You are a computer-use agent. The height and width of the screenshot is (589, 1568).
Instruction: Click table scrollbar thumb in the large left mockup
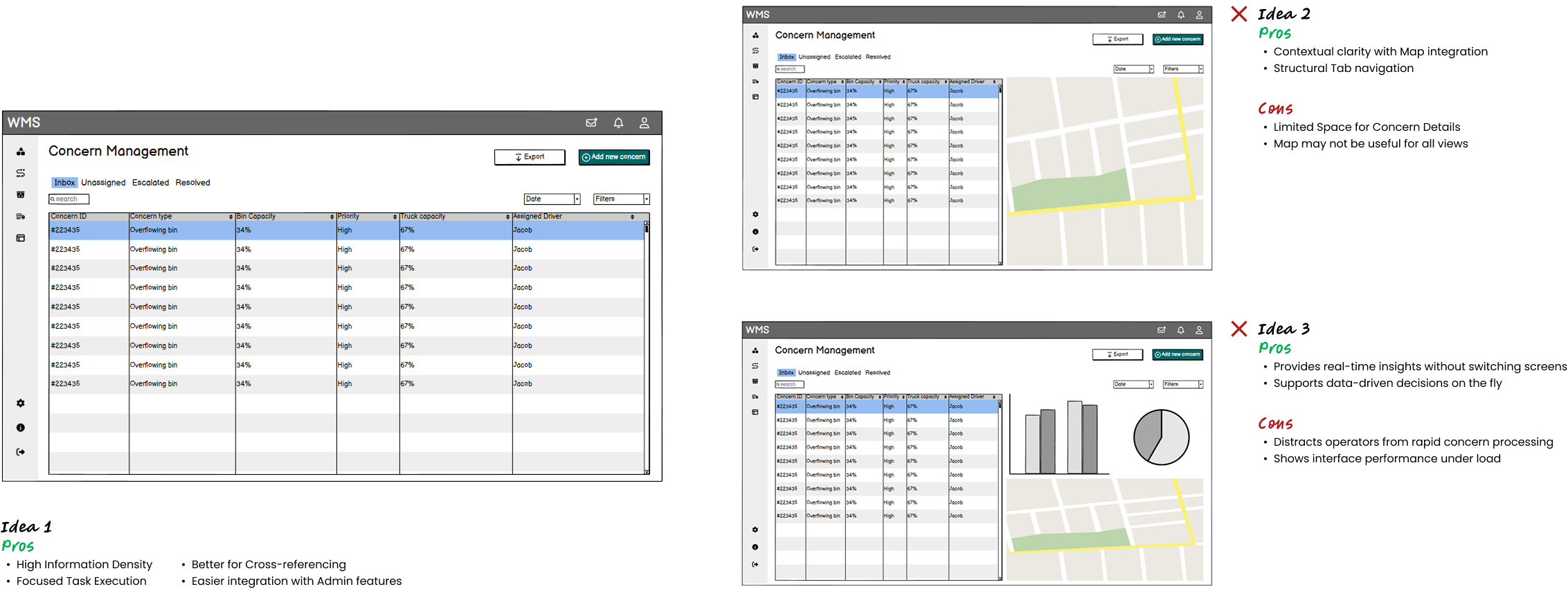[647, 228]
